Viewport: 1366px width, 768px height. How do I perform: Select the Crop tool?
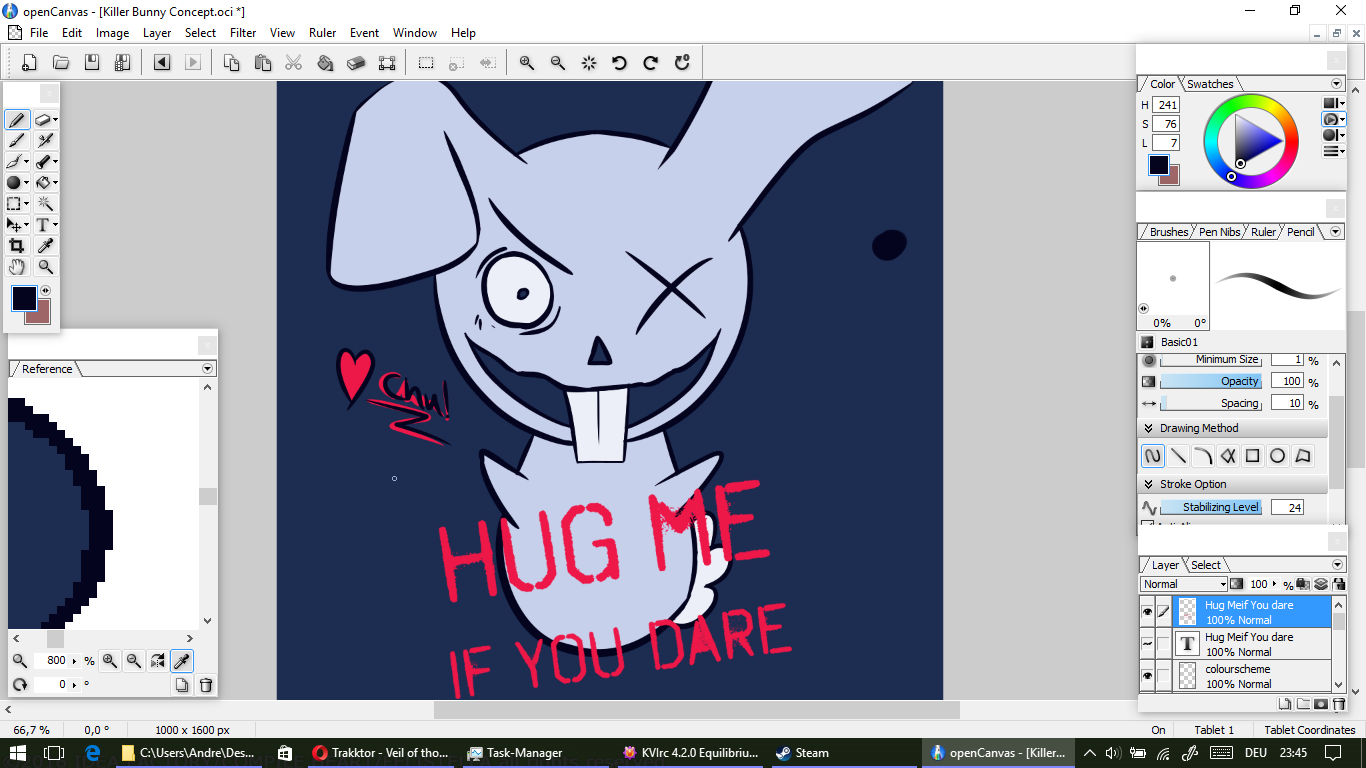(16, 246)
